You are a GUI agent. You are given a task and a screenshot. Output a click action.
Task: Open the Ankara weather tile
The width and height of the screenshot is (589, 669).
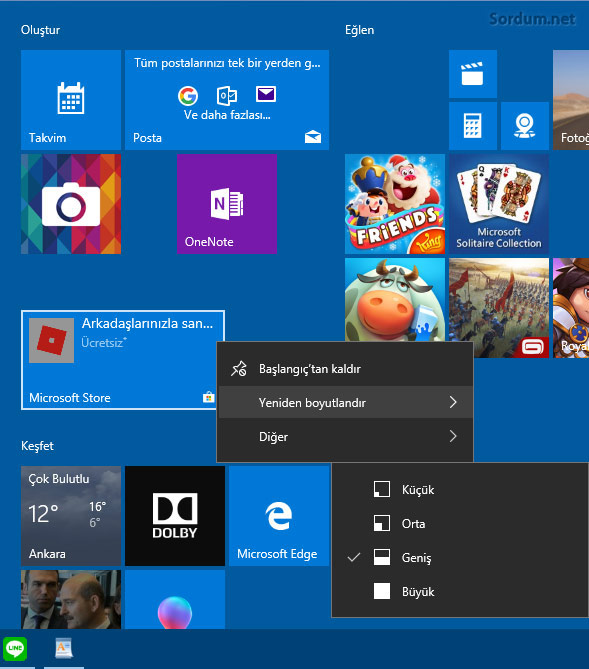pos(71,516)
